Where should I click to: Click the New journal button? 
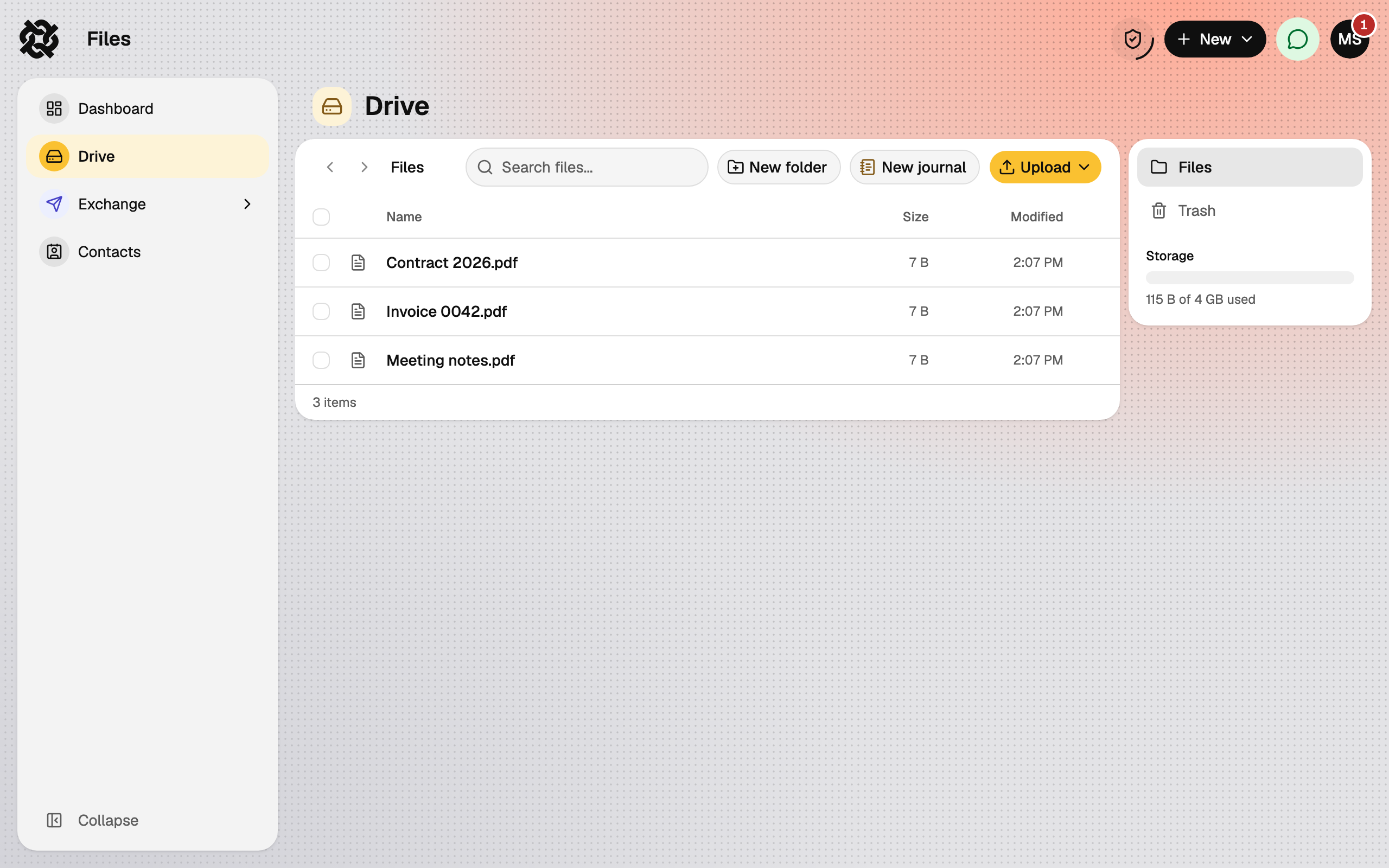coord(914,167)
